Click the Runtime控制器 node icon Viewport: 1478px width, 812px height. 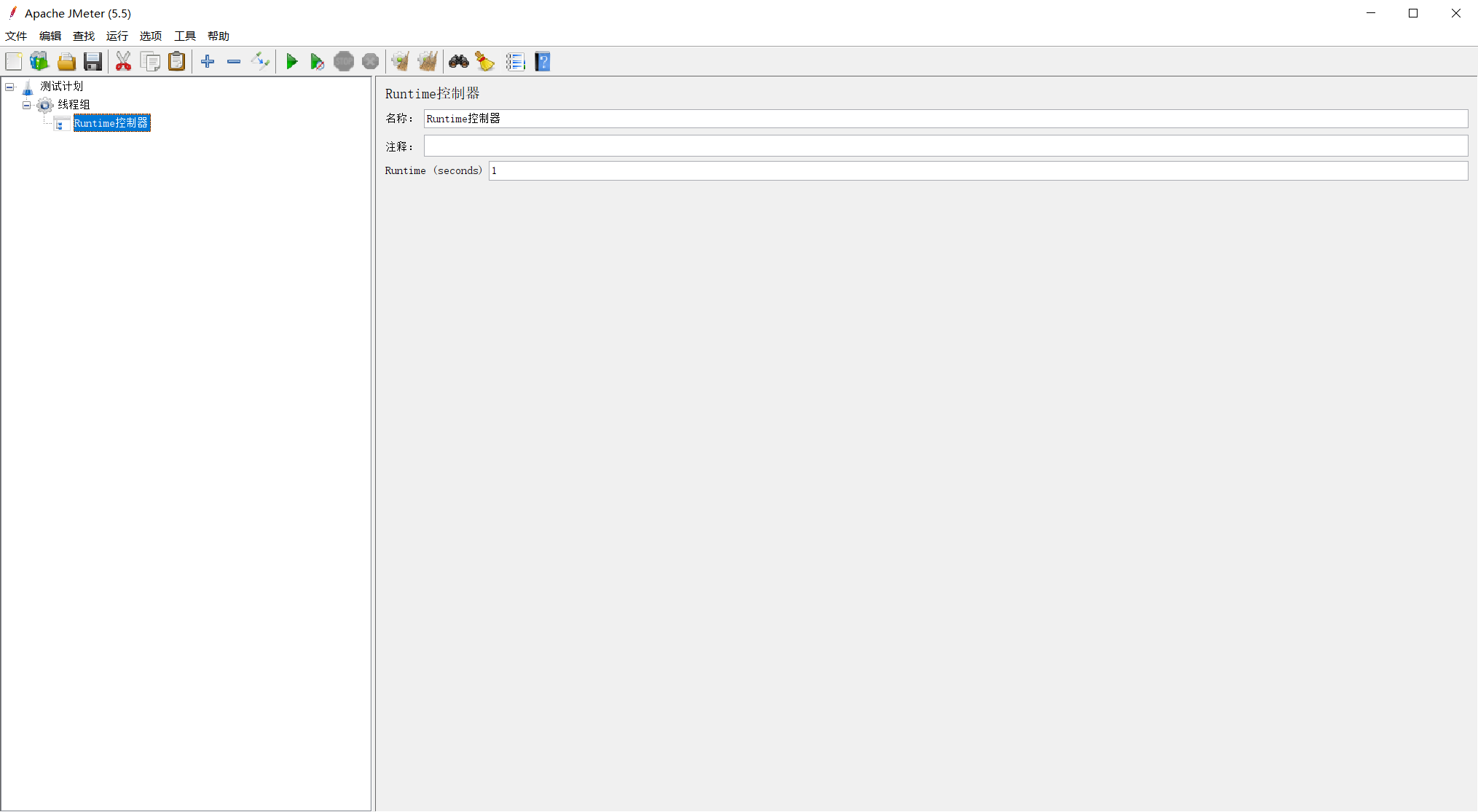pyautogui.click(x=62, y=124)
